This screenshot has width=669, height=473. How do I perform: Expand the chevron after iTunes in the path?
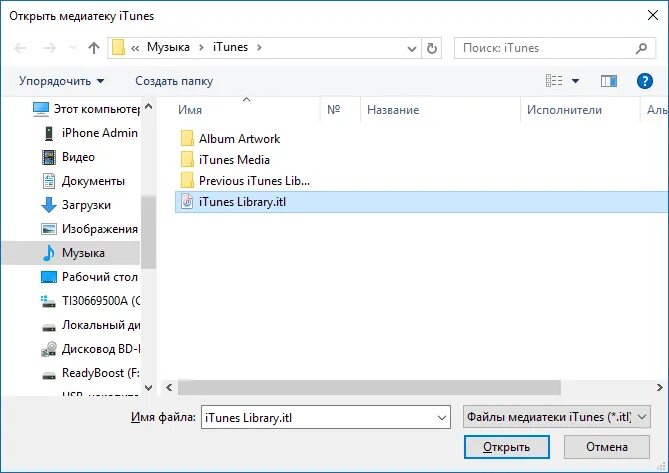click(259, 47)
